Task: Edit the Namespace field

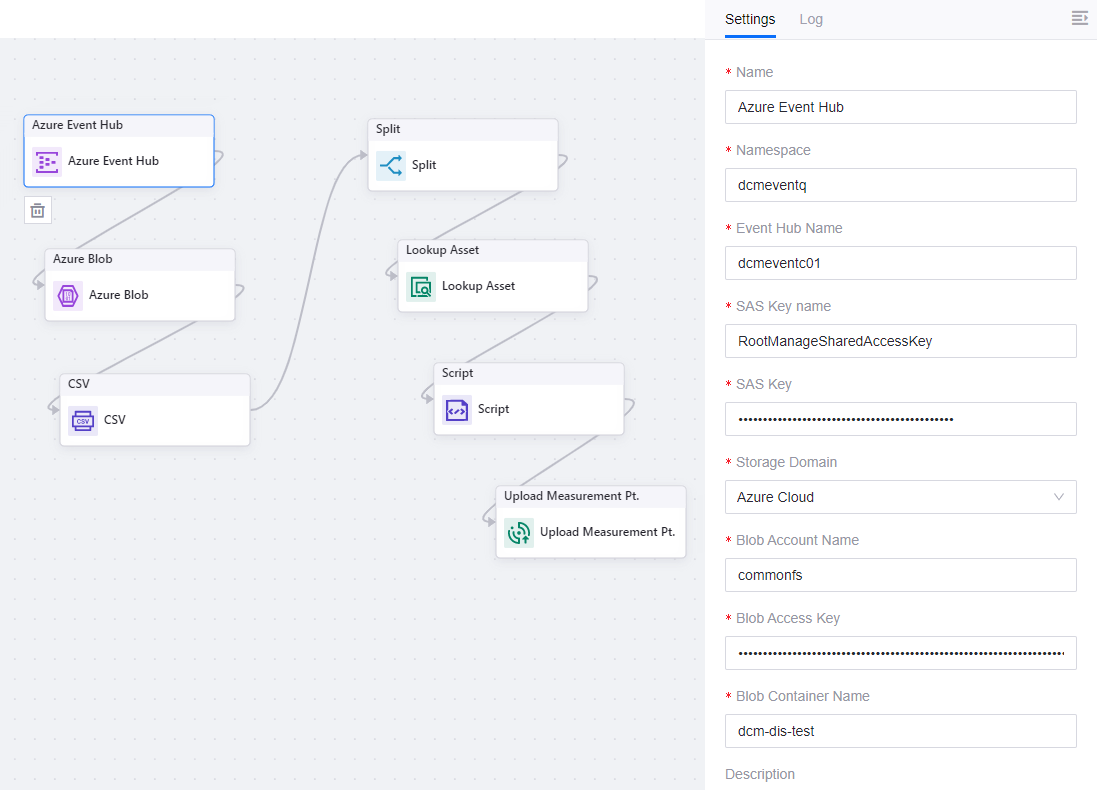Action: click(x=900, y=185)
